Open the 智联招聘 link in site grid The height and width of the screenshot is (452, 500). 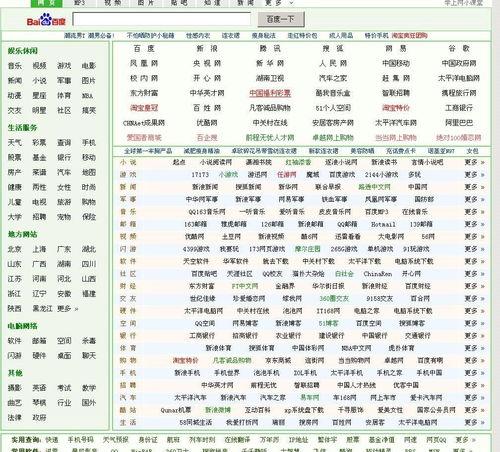[x=396, y=93]
